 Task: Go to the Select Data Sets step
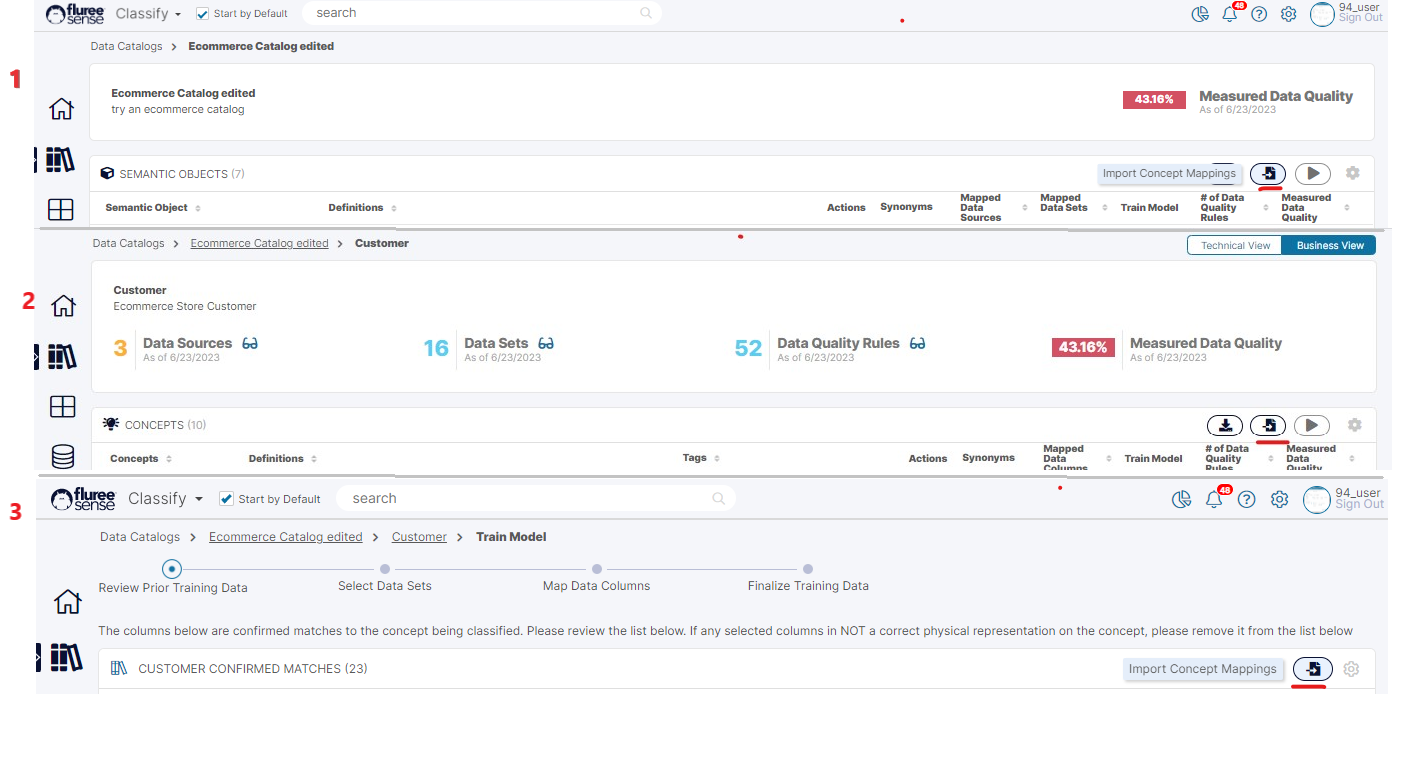tap(385, 570)
